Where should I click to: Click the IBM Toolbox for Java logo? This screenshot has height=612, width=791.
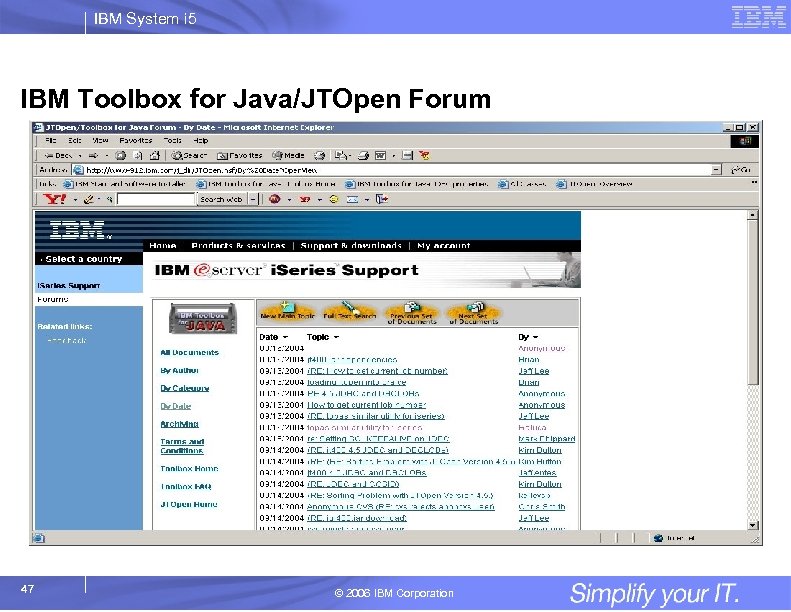pos(203,318)
